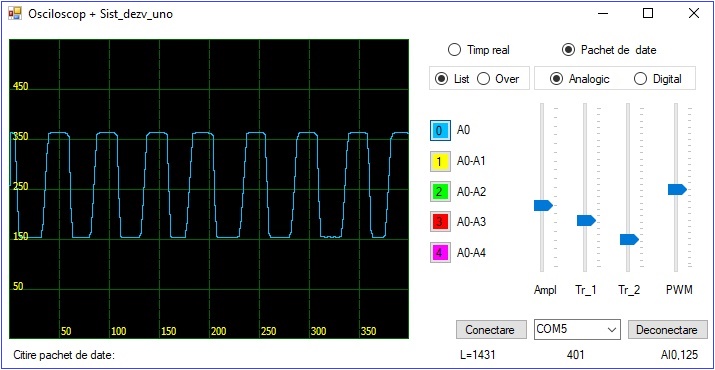
Task: Click the Tr_1 slider label
Action: coord(585,290)
